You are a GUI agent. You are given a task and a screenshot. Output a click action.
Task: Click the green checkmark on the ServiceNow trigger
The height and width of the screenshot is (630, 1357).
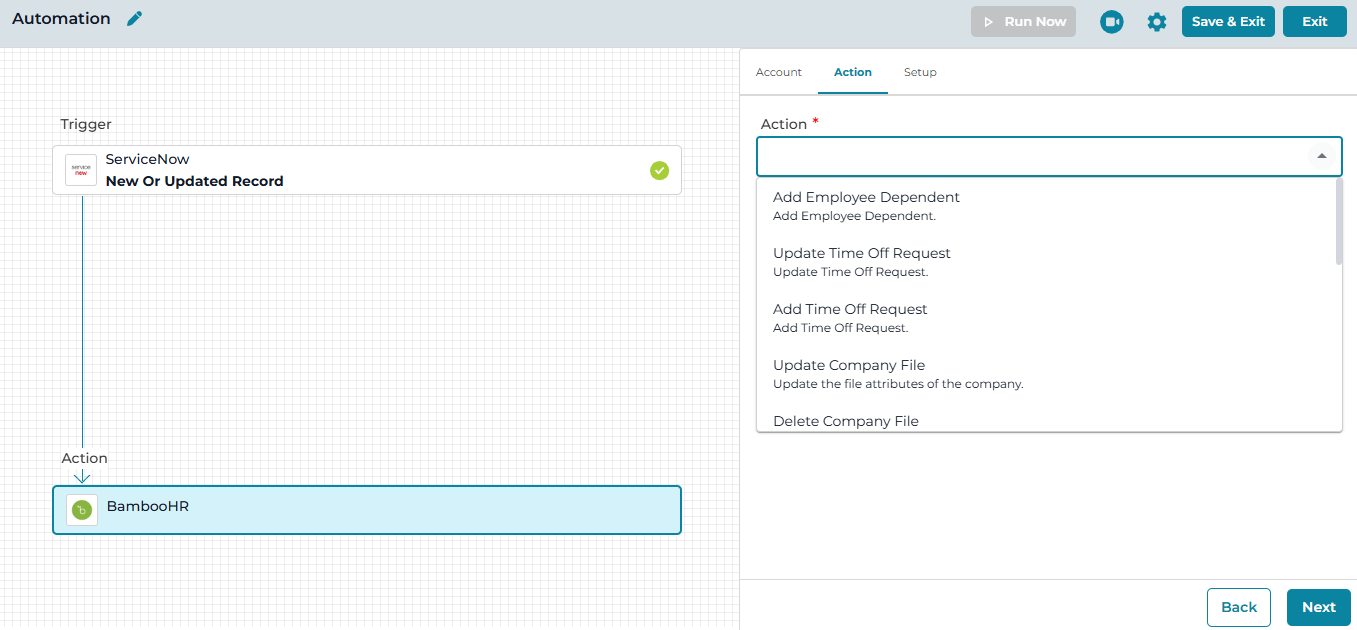[659, 170]
